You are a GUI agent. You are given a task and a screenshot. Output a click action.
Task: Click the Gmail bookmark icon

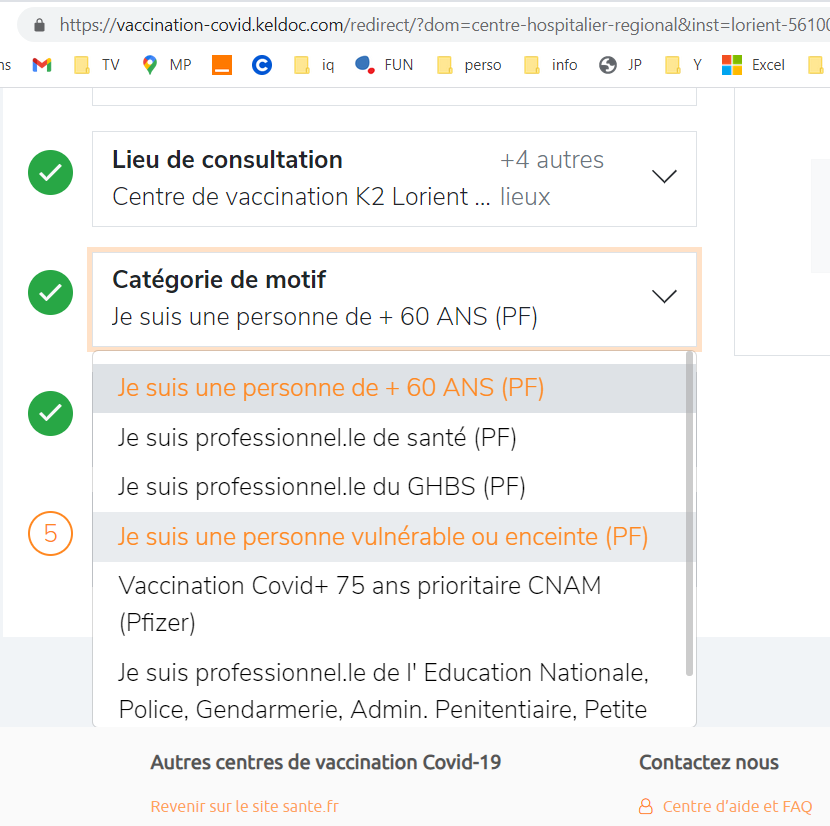pos(41,65)
